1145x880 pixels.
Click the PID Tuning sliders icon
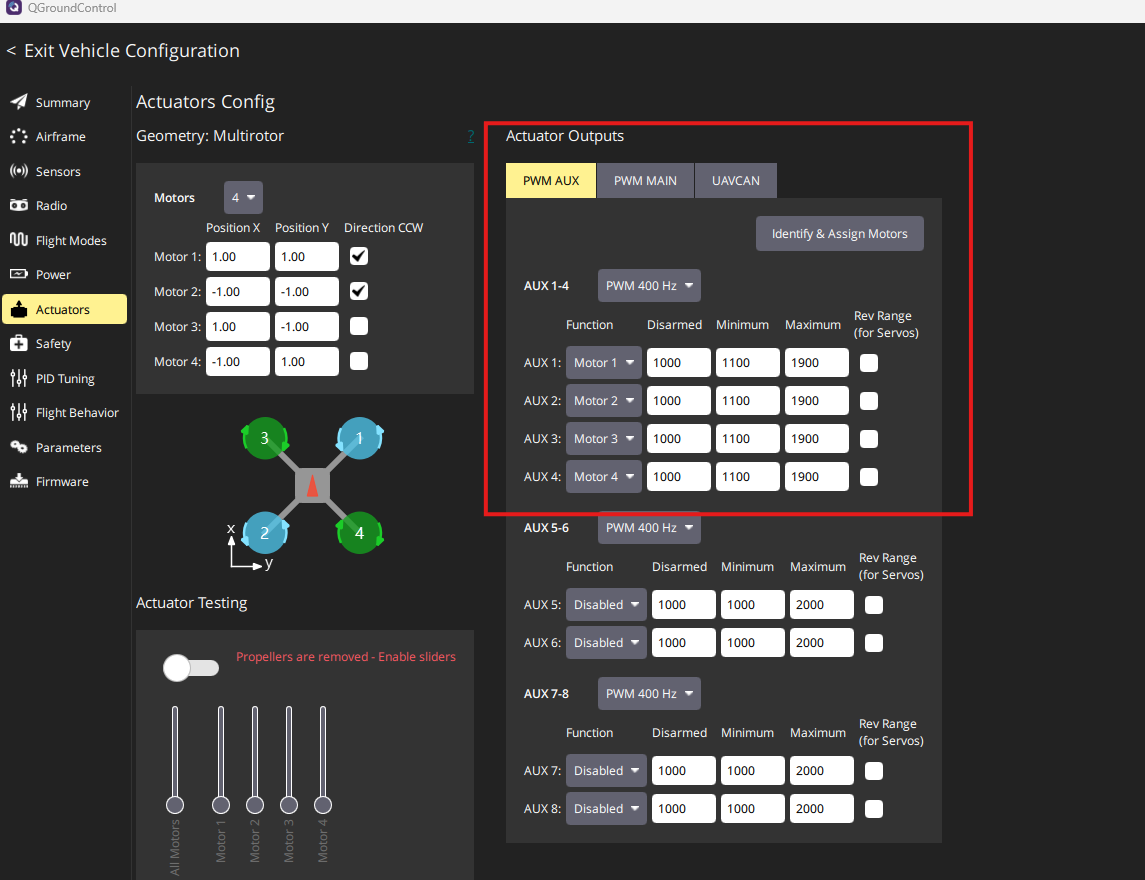click(19, 379)
